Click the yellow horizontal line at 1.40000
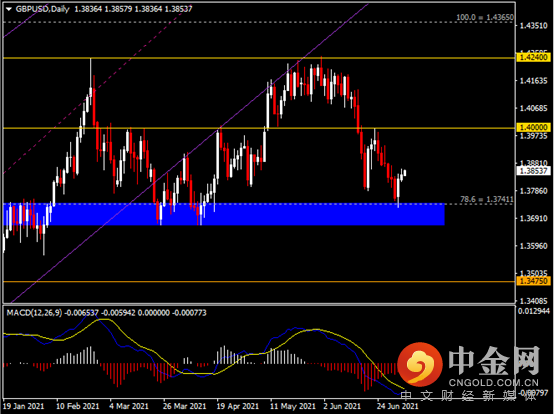554x414 pixels. click(x=259, y=128)
